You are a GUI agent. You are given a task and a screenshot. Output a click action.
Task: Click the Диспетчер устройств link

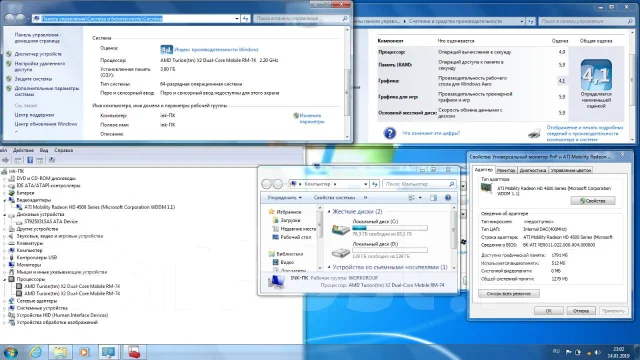click(38, 54)
